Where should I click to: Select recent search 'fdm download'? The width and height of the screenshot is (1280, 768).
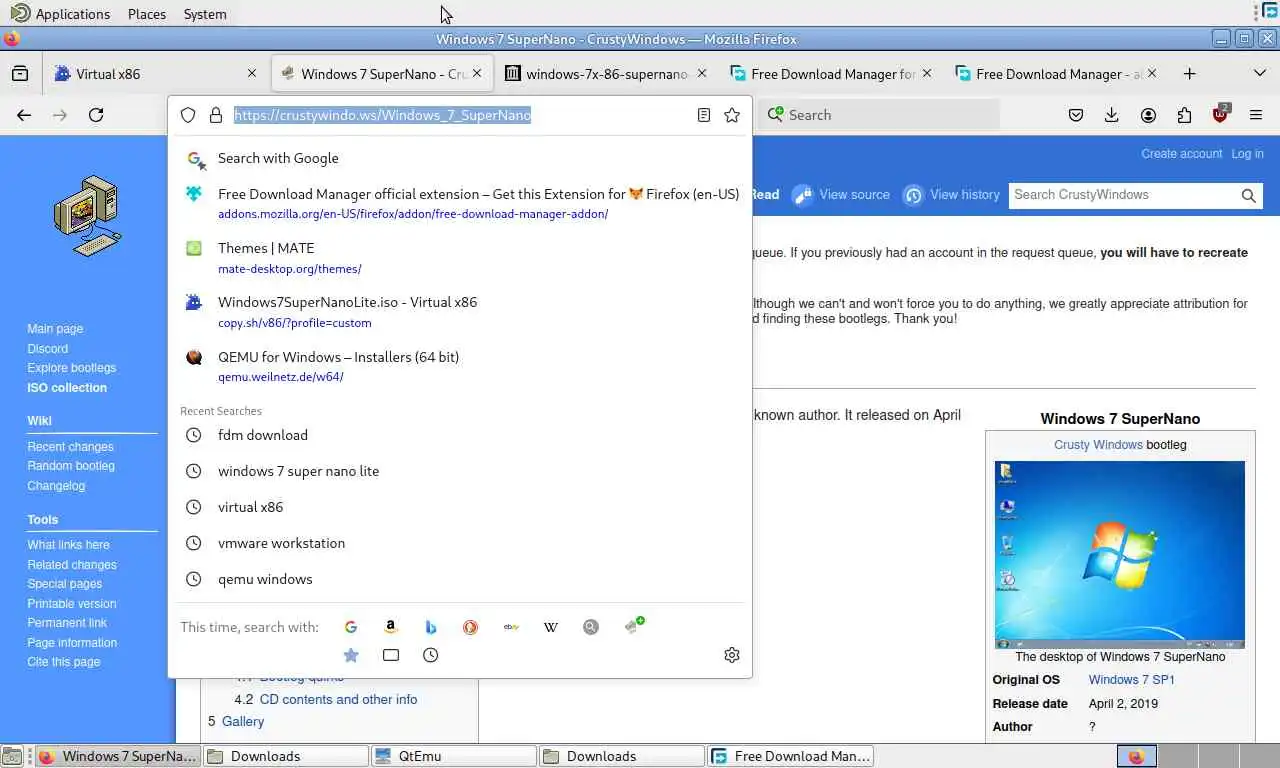(460, 435)
